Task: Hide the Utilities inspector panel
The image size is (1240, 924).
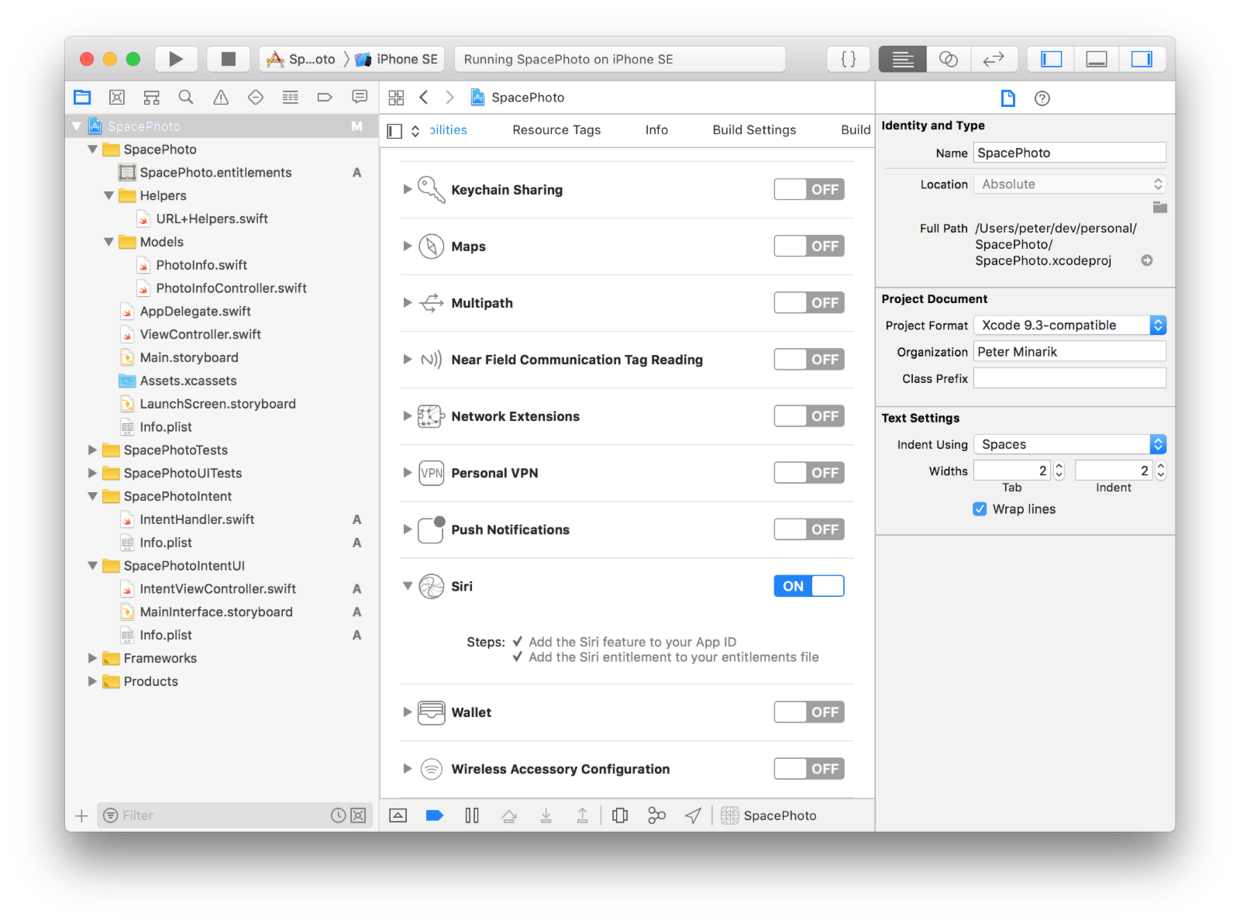Action: point(1141,59)
